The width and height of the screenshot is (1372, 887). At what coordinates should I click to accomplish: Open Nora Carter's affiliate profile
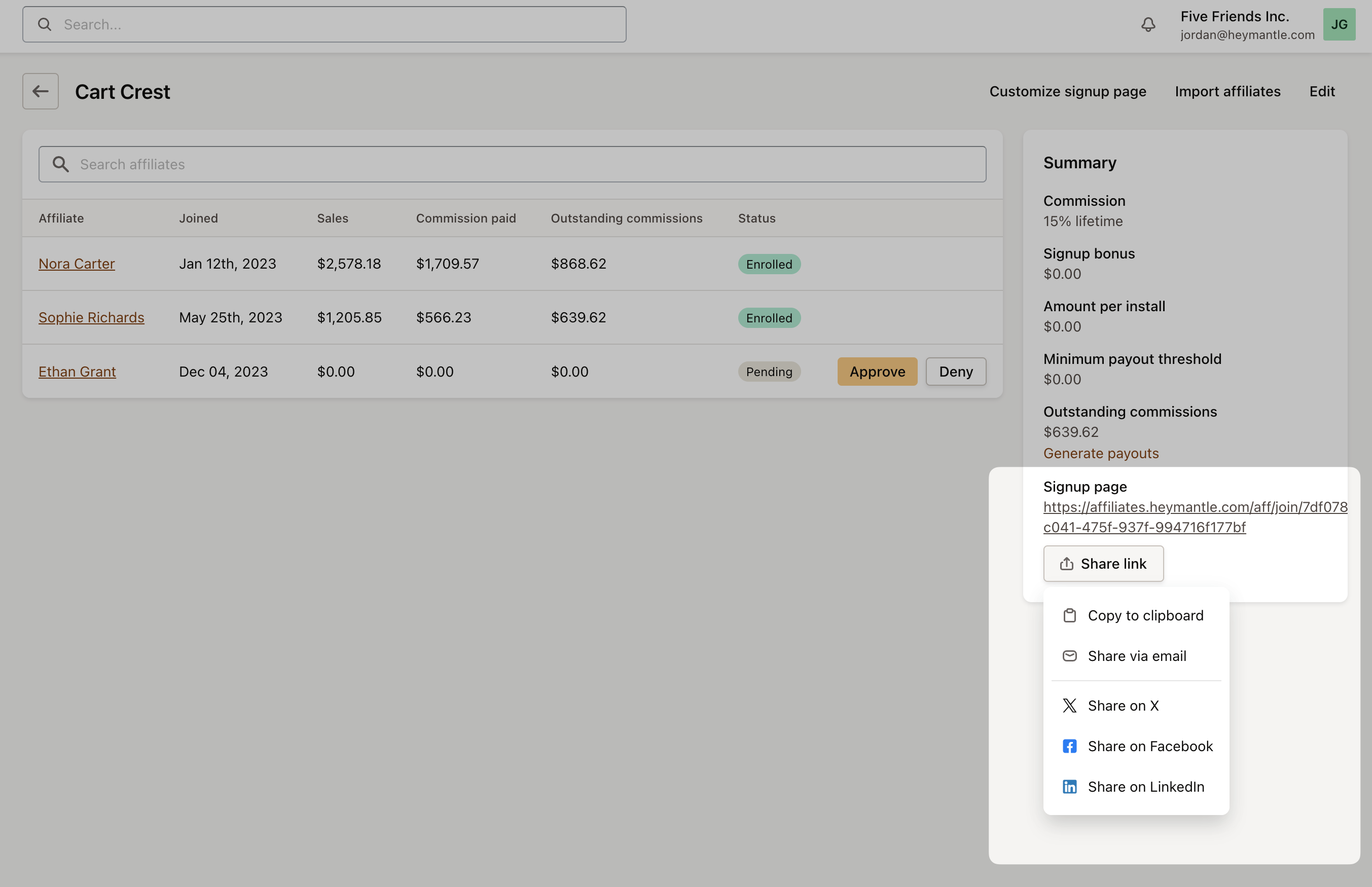click(77, 263)
